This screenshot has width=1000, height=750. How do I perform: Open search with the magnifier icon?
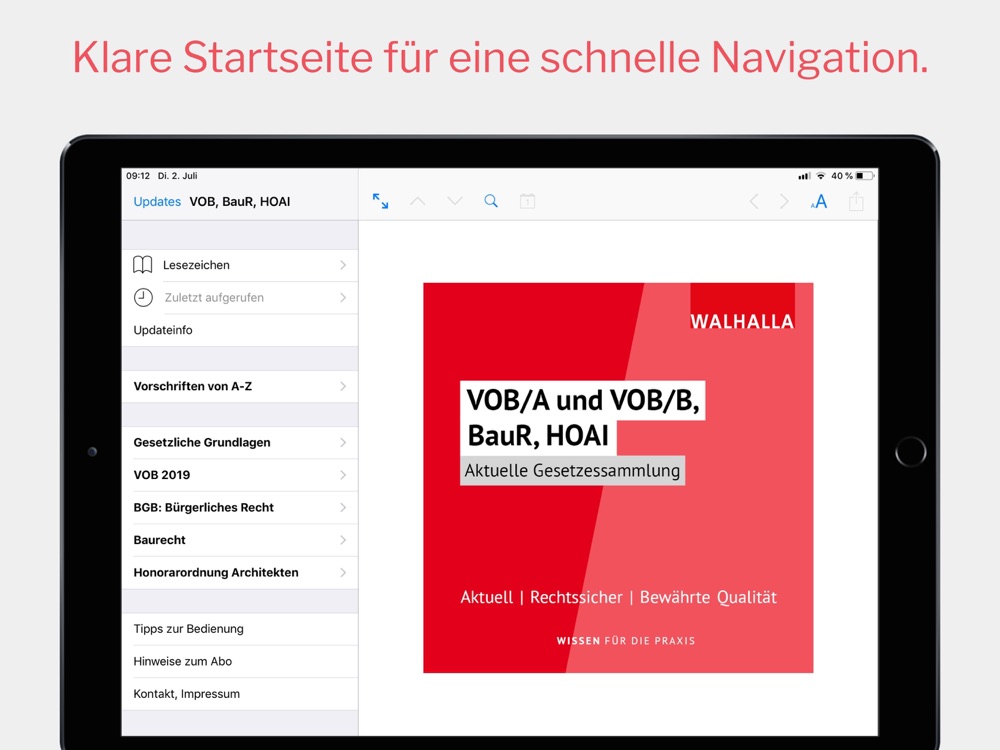pos(490,201)
